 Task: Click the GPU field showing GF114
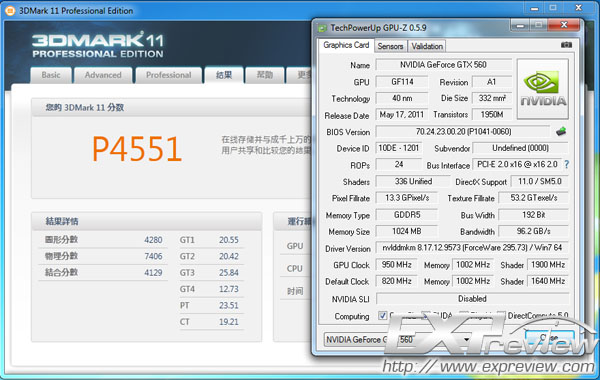pyautogui.click(x=402, y=82)
